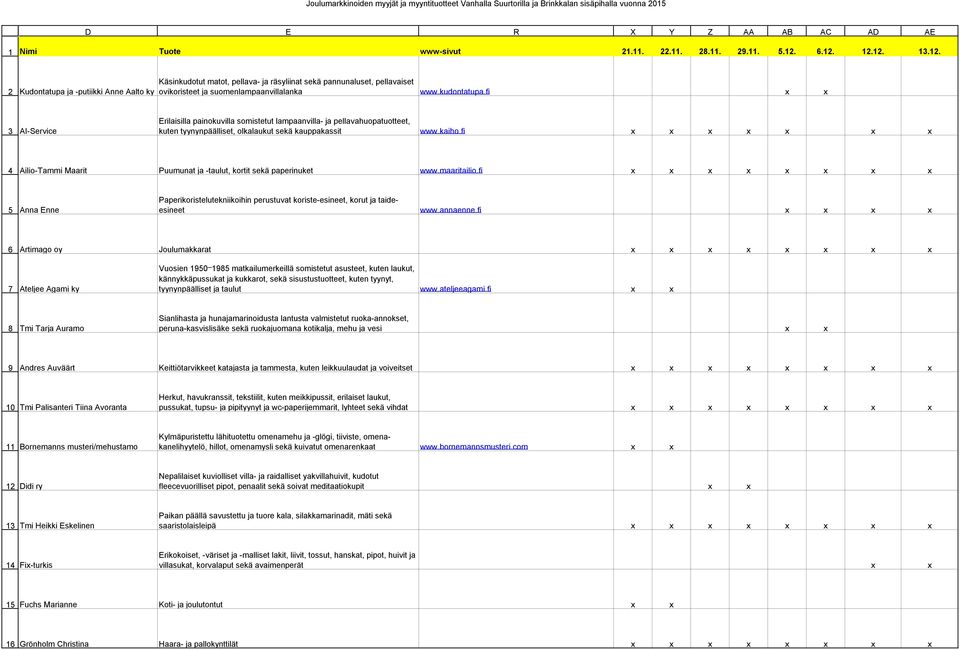Click column header AB
This screenshot has width=960, height=649.
tap(787, 31)
